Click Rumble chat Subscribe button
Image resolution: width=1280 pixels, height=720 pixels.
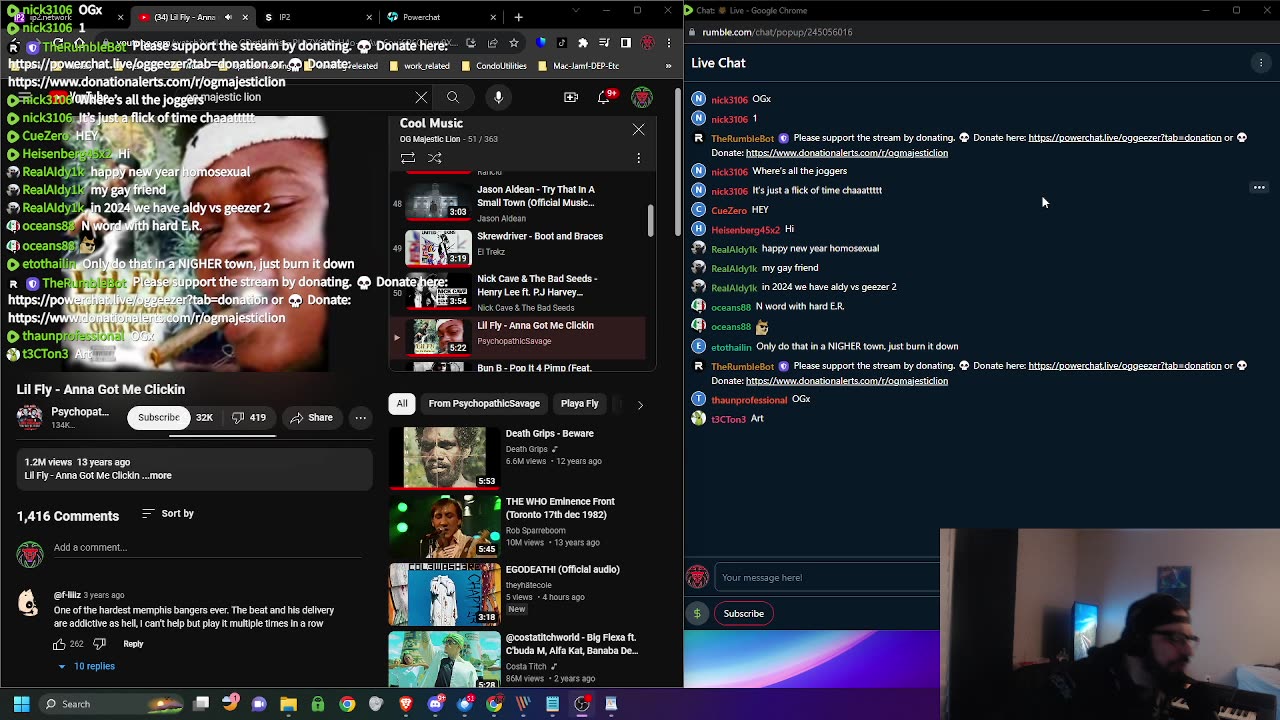coord(743,614)
